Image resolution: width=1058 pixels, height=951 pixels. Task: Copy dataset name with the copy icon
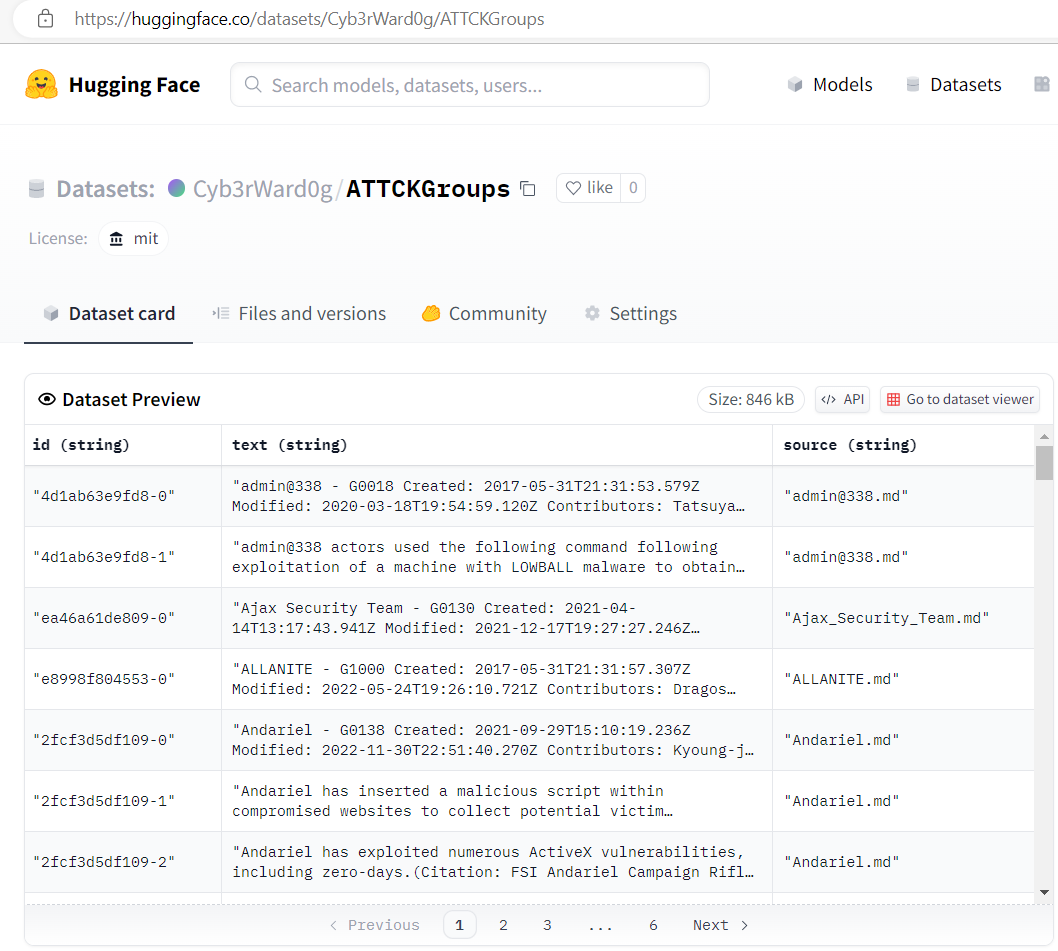pyautogui.click(x=528, y=189)
